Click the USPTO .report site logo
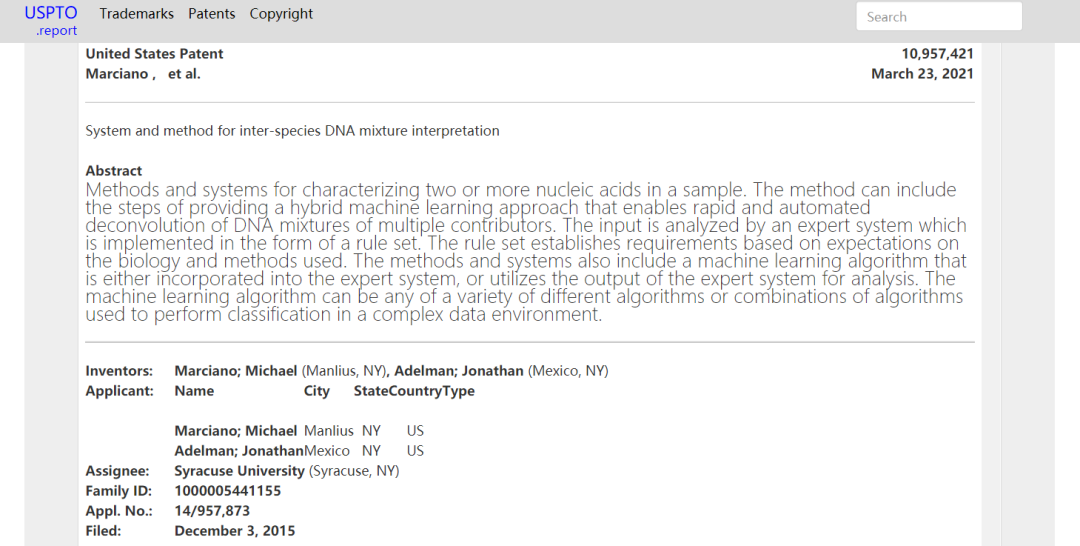 click(51, 21)
